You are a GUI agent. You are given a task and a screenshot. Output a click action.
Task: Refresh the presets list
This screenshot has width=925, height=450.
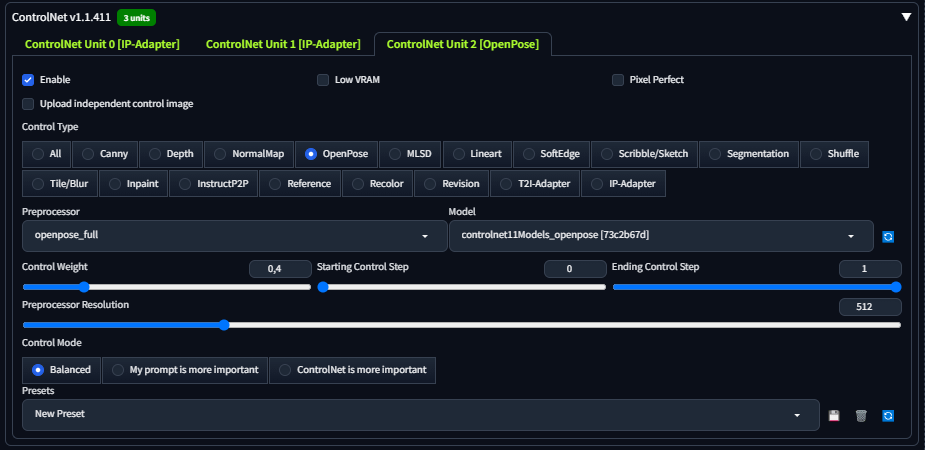pos(888,416)
